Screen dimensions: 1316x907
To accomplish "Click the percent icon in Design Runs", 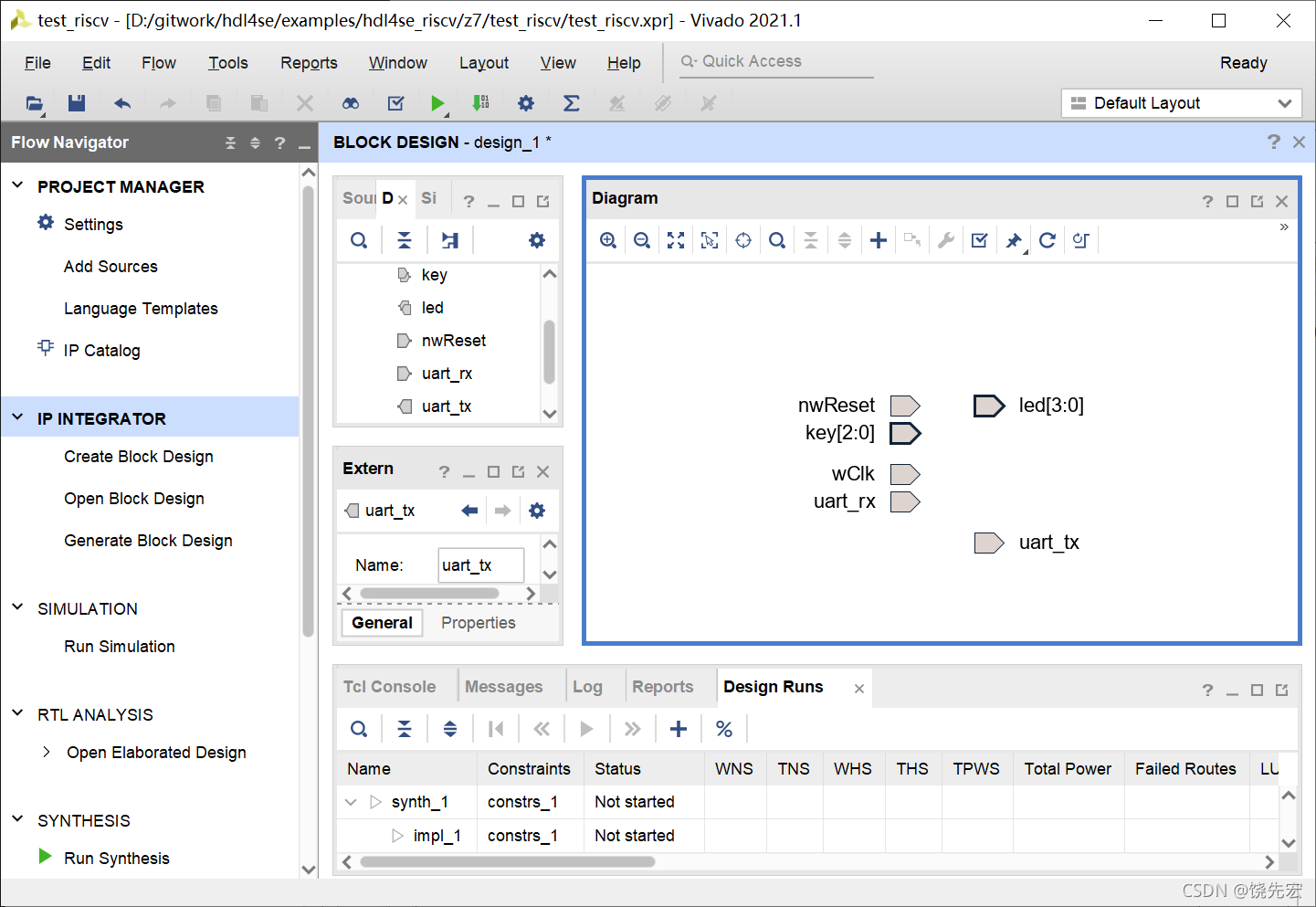I will click(x=724, y=729).
